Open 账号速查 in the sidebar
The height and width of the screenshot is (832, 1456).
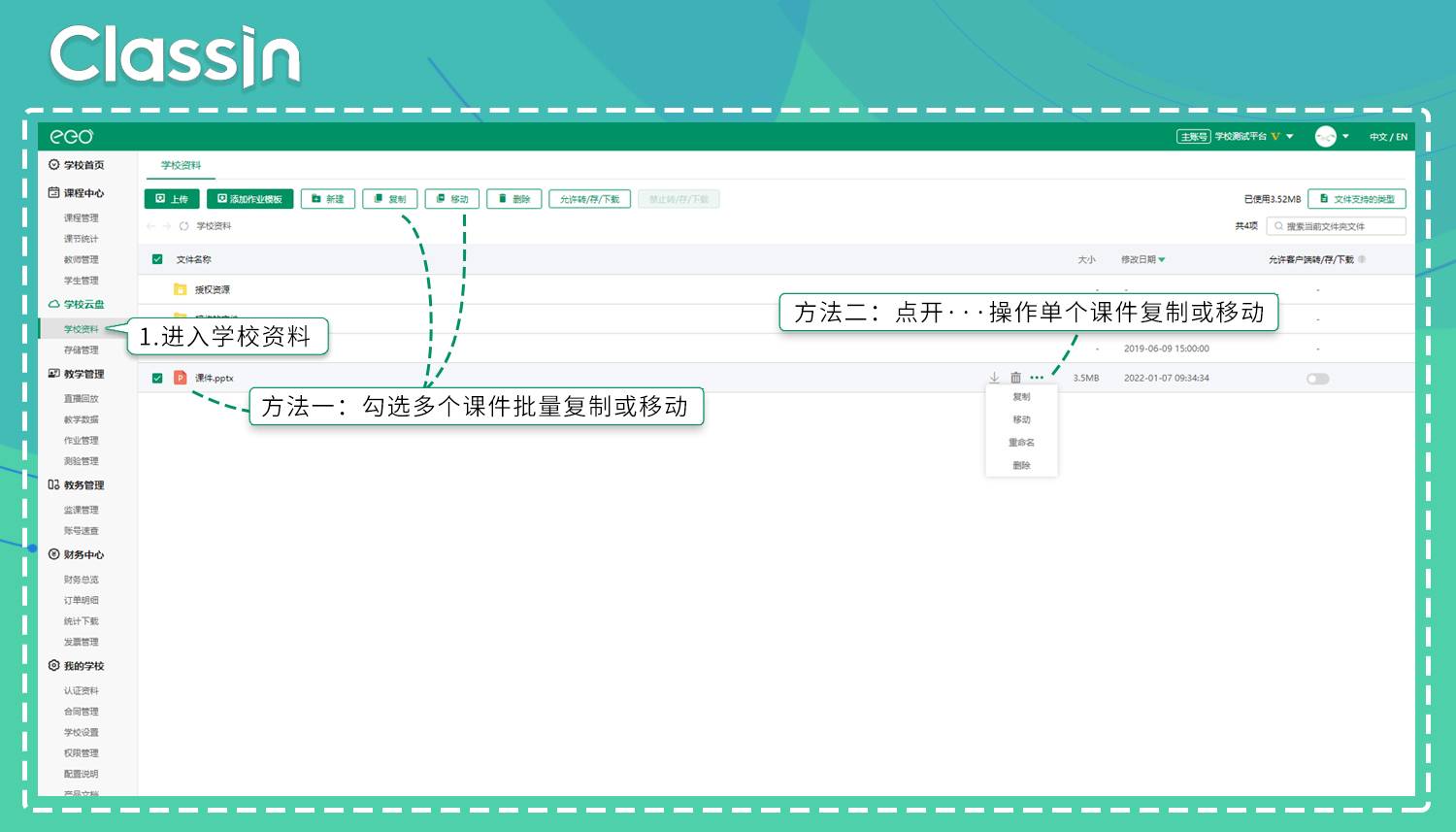82,531
